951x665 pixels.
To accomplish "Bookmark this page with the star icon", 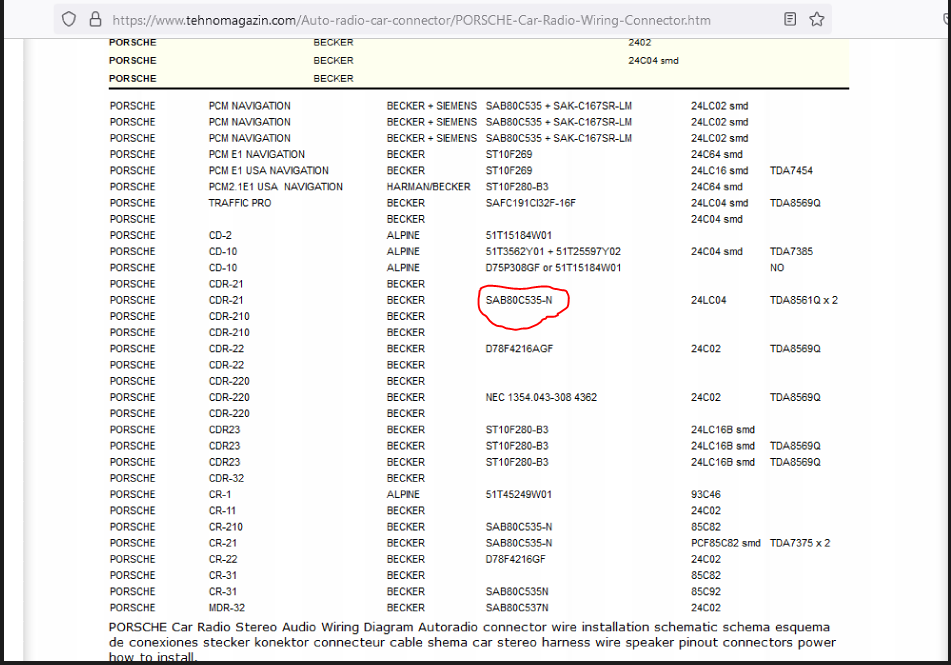I will pos(817,19).
